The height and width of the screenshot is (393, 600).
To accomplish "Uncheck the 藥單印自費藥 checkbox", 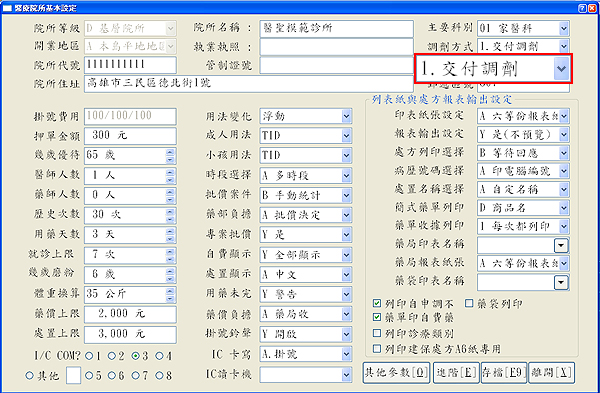I will click(377, 317).
